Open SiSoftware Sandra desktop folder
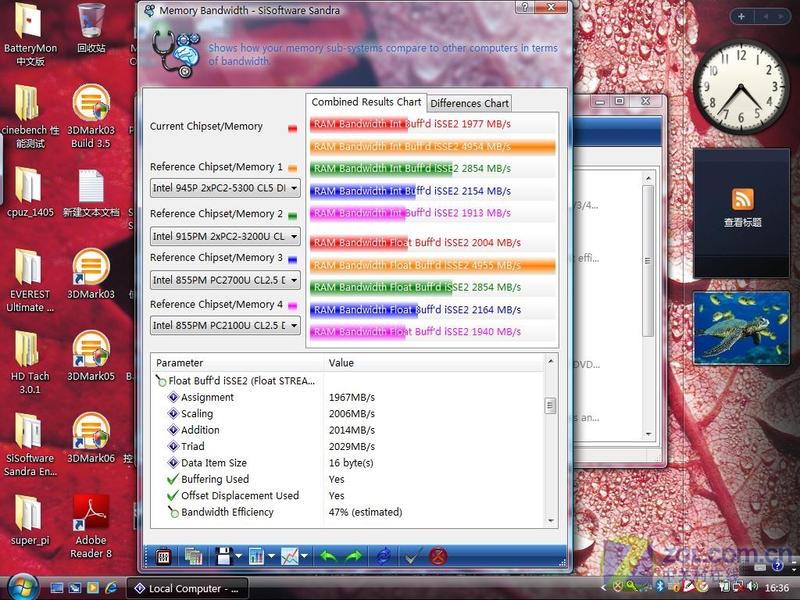 pyautogui.click(x=30, y=445)
